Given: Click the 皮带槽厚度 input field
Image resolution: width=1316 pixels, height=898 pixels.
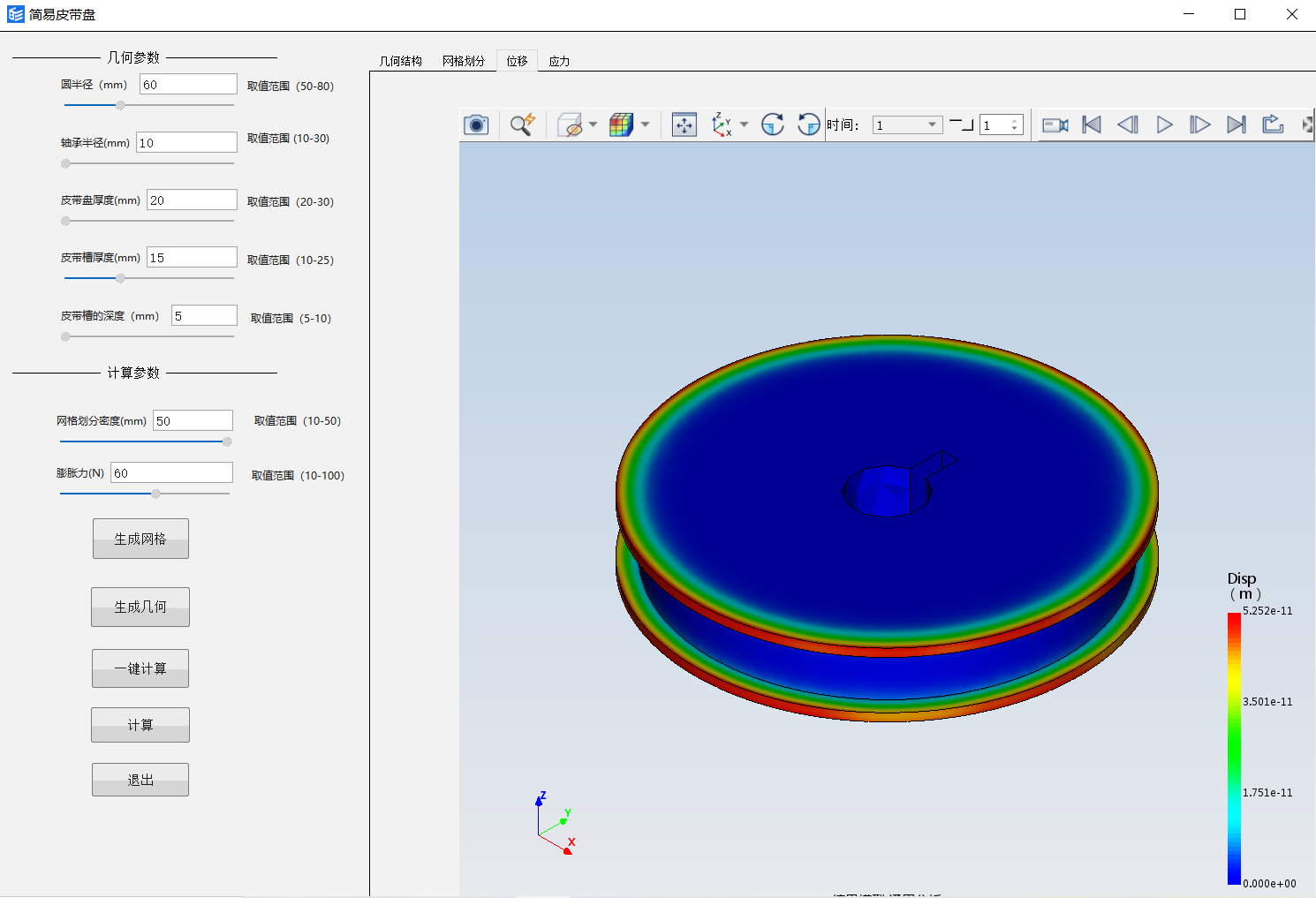Looking at the screenshot, I should coord(192,257).
